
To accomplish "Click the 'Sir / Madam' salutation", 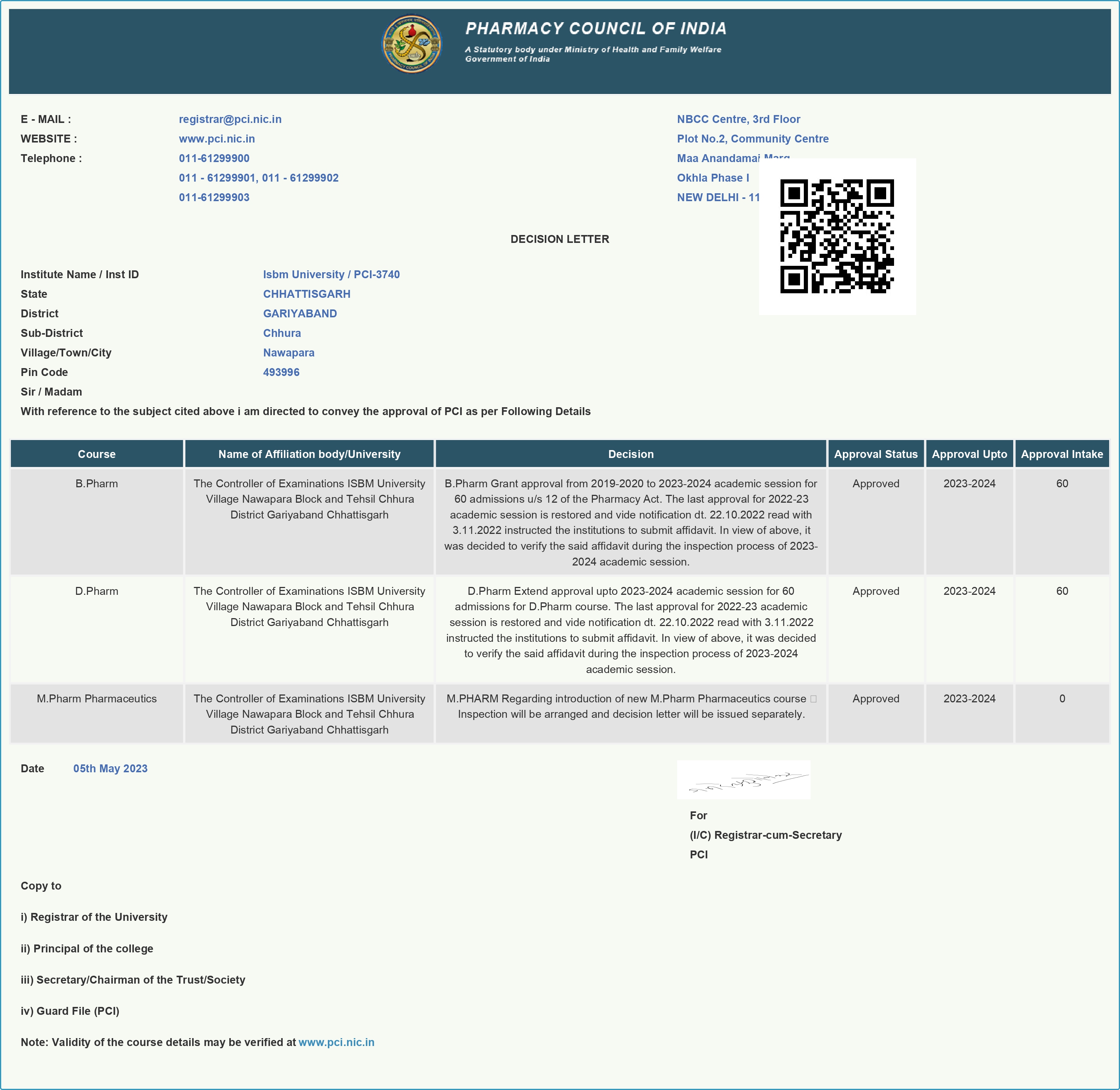I will click(51, 391).
